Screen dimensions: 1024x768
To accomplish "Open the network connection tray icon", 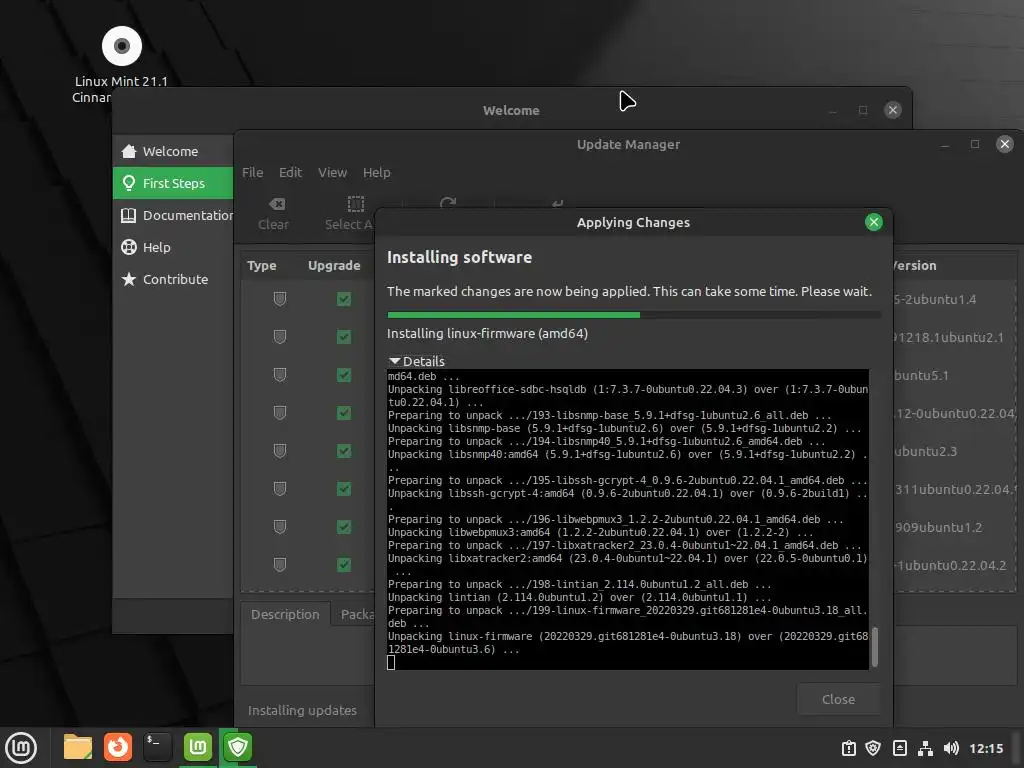I will (925, 748).
